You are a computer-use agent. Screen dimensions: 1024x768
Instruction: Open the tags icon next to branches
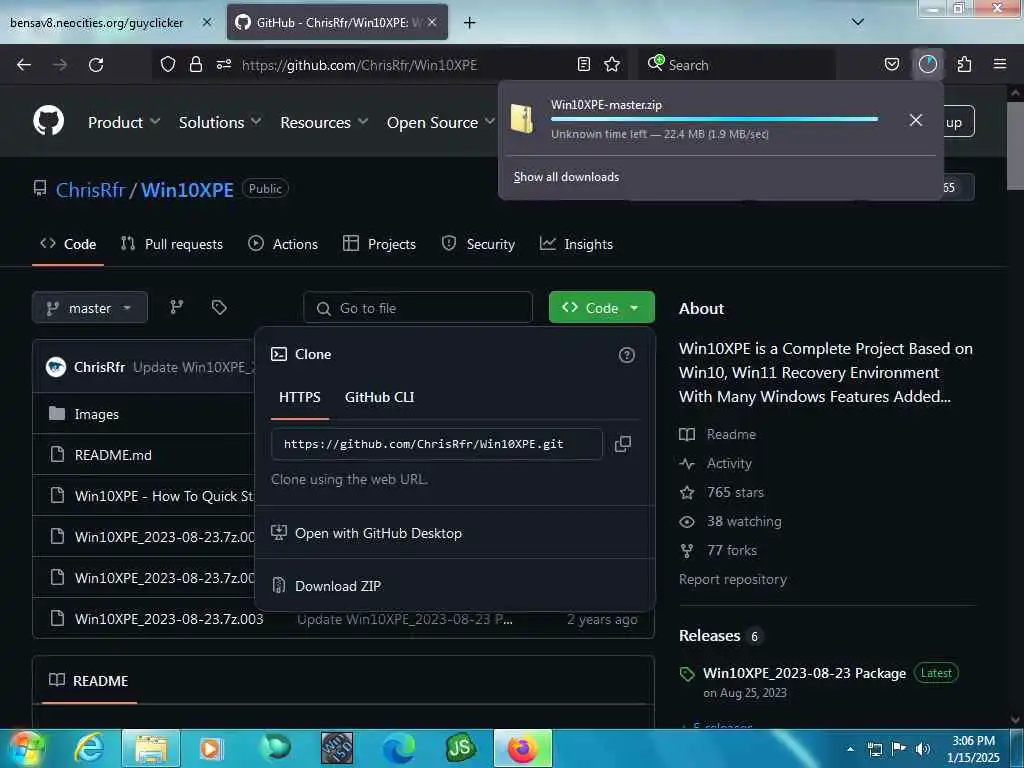click(219, 307)
